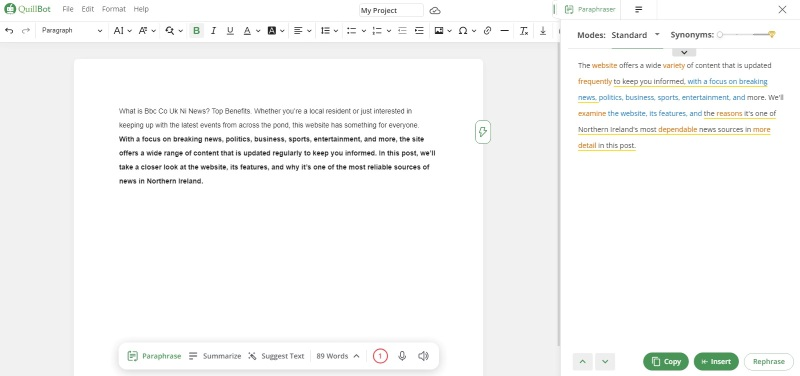800x376 pixels.
Task: Click the Suggest Text button
Action: point(276,356)
